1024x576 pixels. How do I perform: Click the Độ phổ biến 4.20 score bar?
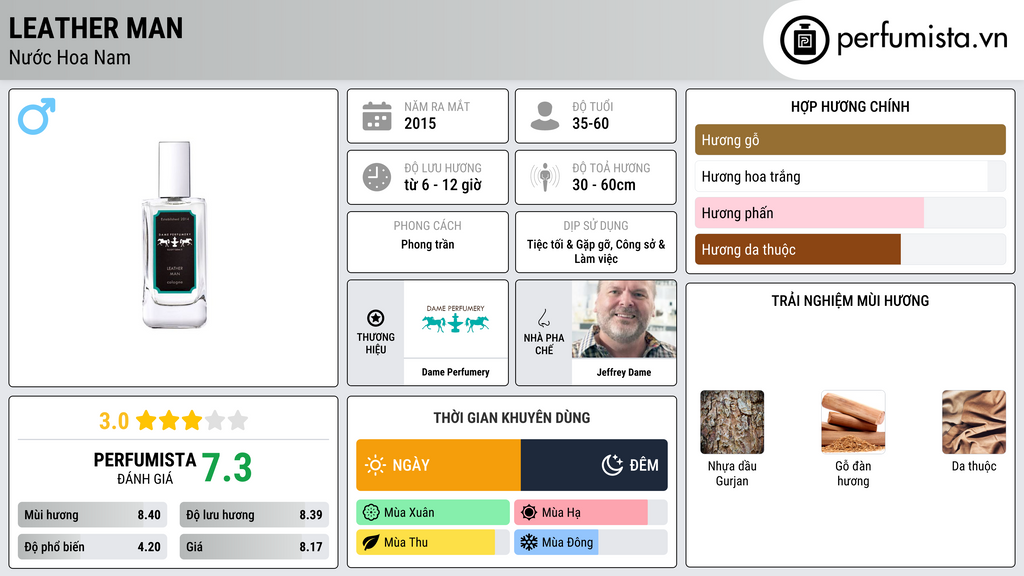point(93,547)
